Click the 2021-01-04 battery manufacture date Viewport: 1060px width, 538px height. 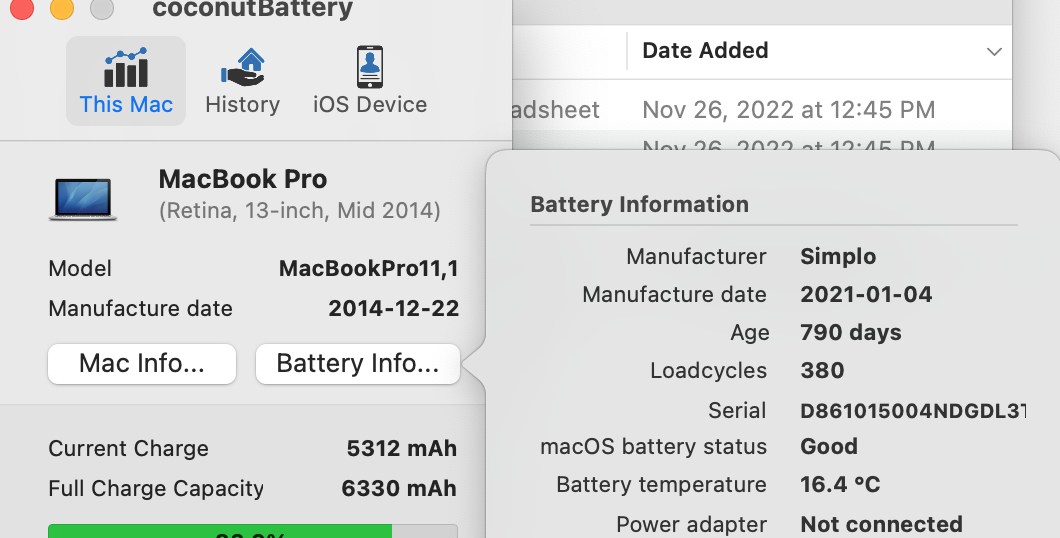coord(866,295)
